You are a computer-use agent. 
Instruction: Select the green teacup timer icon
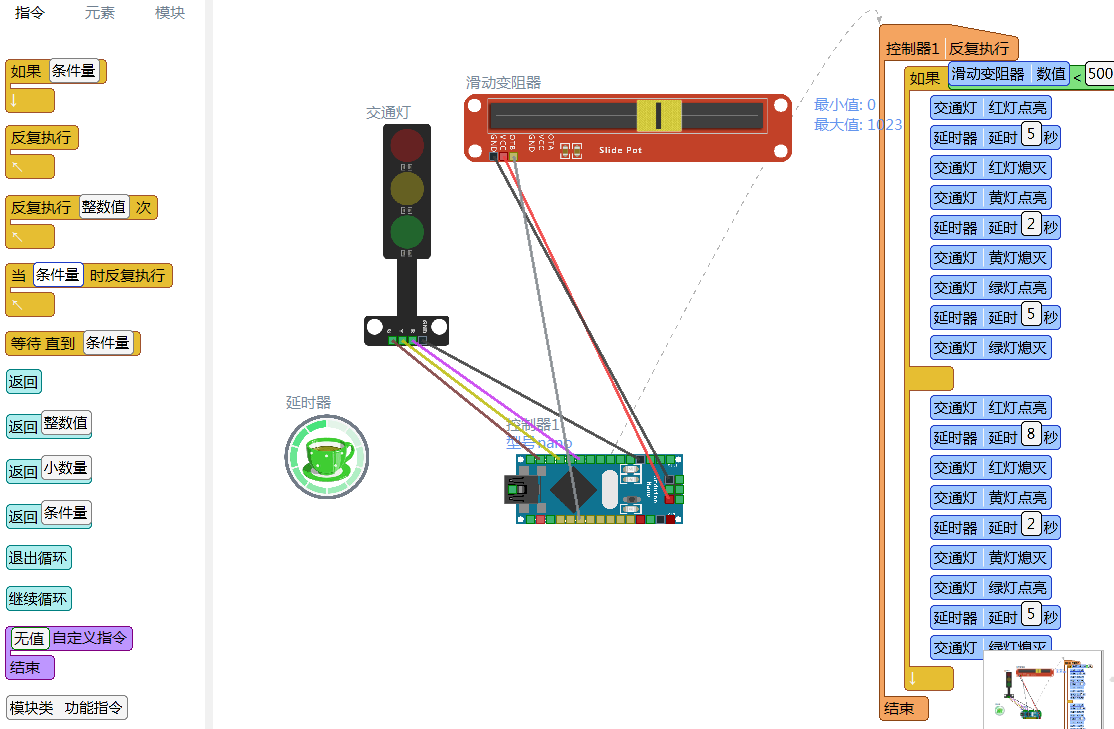pyautogui.click(x=326, y=457)
